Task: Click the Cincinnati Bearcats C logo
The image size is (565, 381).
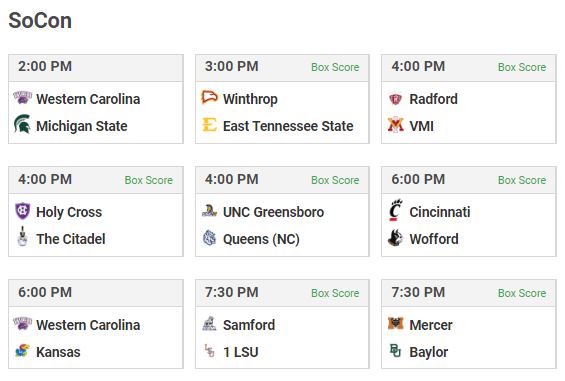Action: (x=396, y=210)
